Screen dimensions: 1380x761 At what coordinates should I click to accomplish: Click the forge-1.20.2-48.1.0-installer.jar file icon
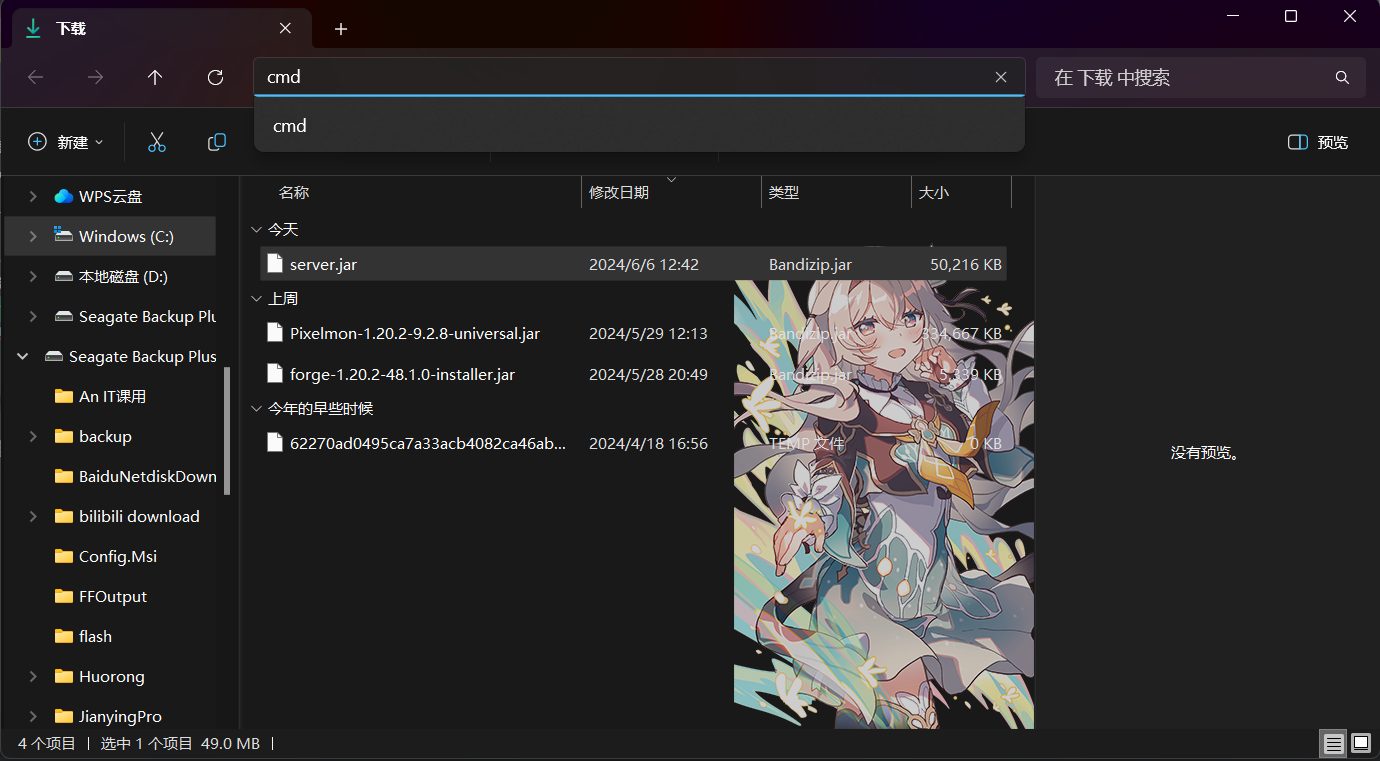275,374
